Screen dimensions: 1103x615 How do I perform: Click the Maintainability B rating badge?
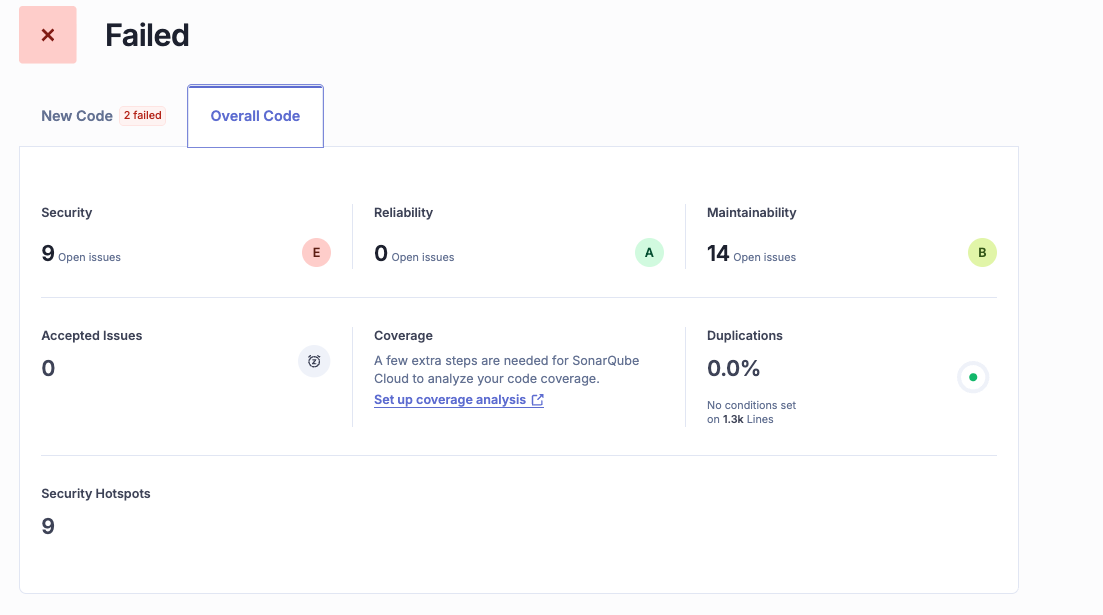[x=982, y=253]
